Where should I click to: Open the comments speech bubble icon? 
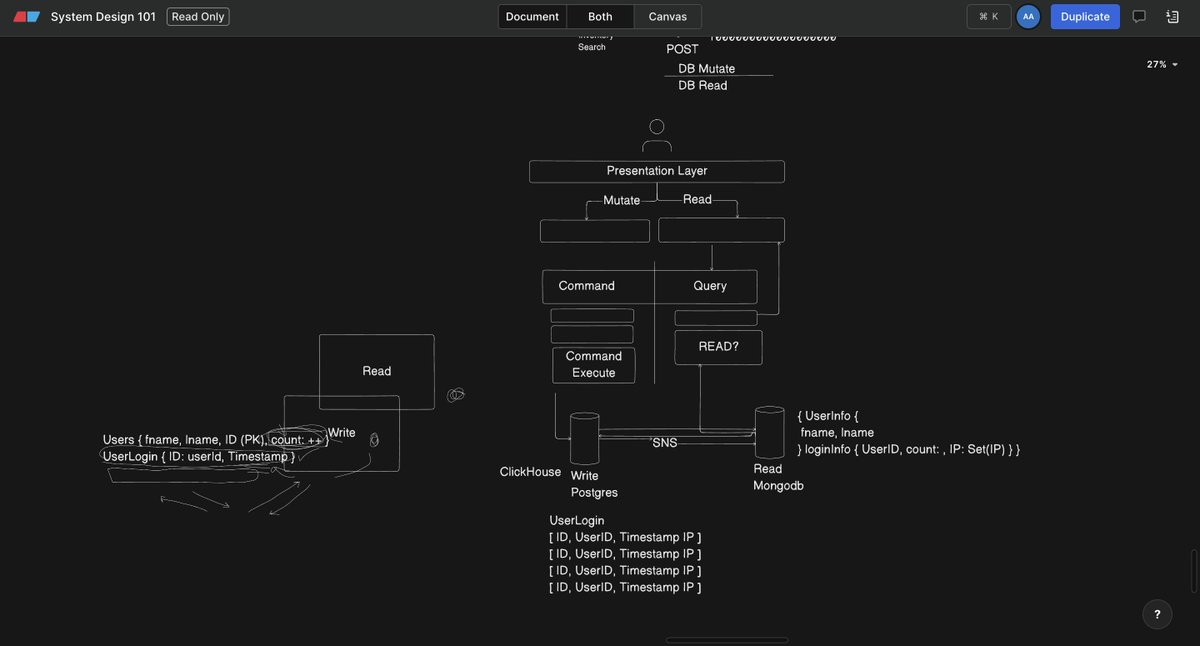click(1139, 16)
